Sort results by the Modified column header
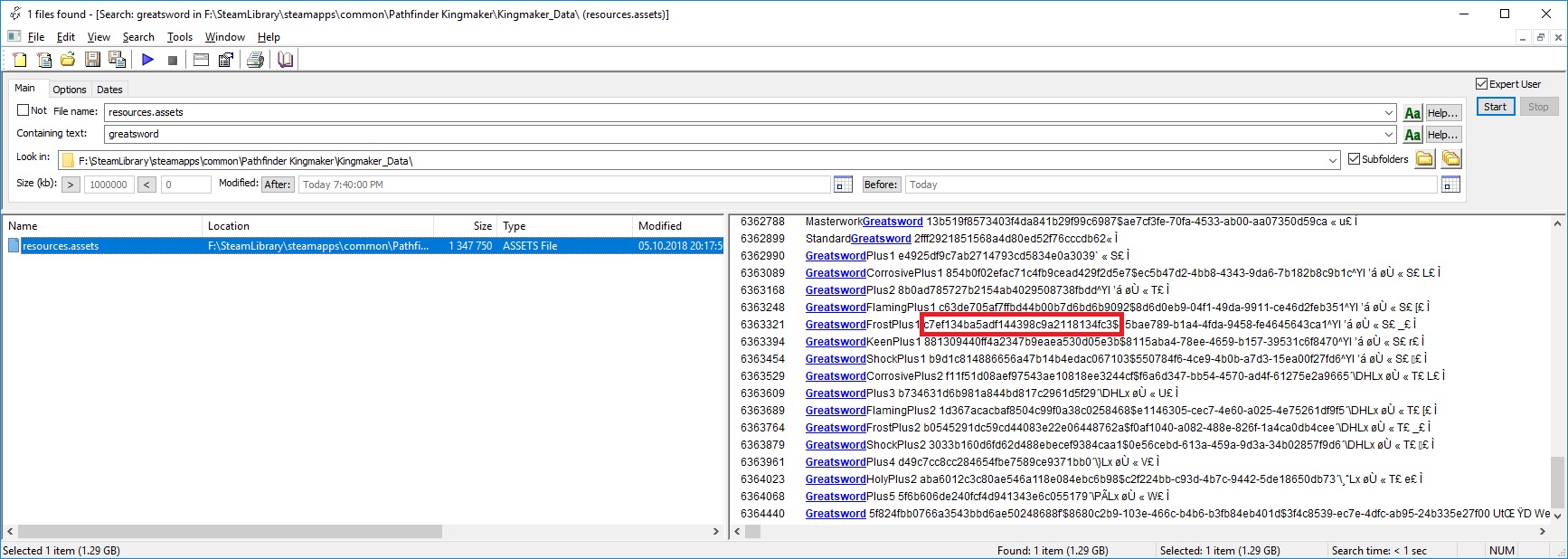This screenshot has width=1568, height=559. tap(678, 226)
